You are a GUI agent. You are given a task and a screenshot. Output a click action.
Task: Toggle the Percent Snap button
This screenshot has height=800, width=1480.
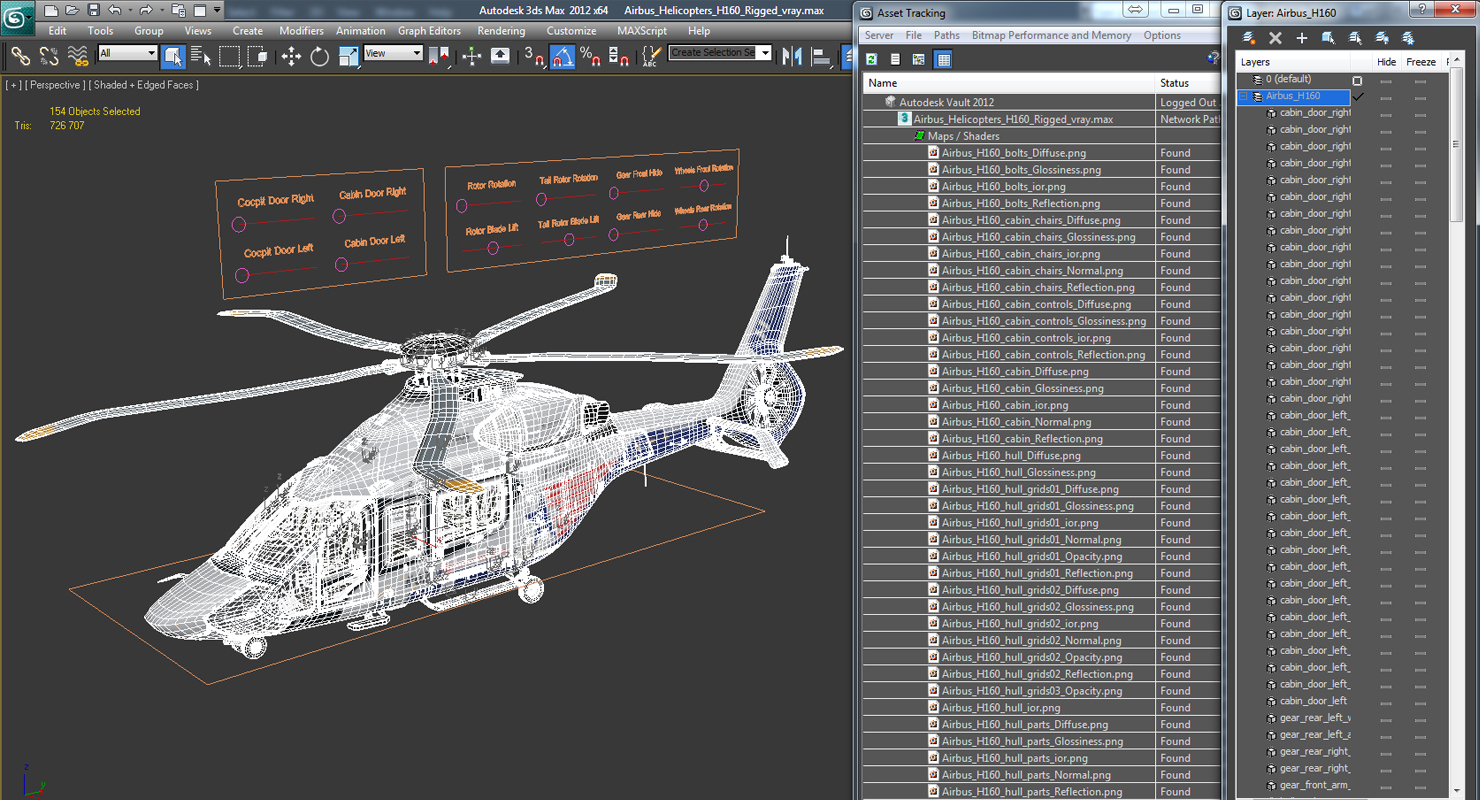(x=590, y=56)
